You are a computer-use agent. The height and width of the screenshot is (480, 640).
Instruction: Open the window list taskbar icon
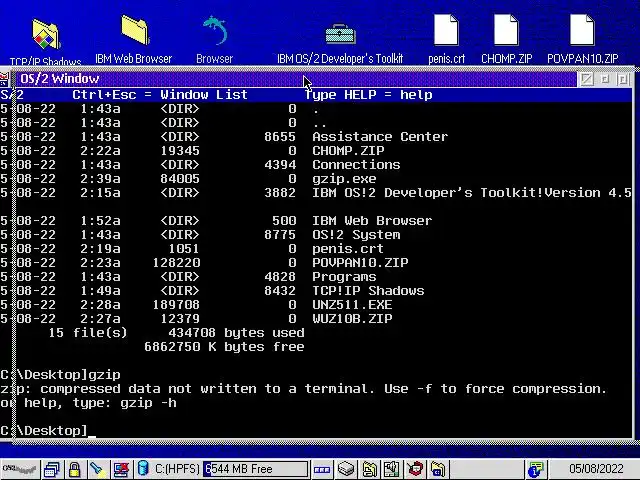point(52,469)
